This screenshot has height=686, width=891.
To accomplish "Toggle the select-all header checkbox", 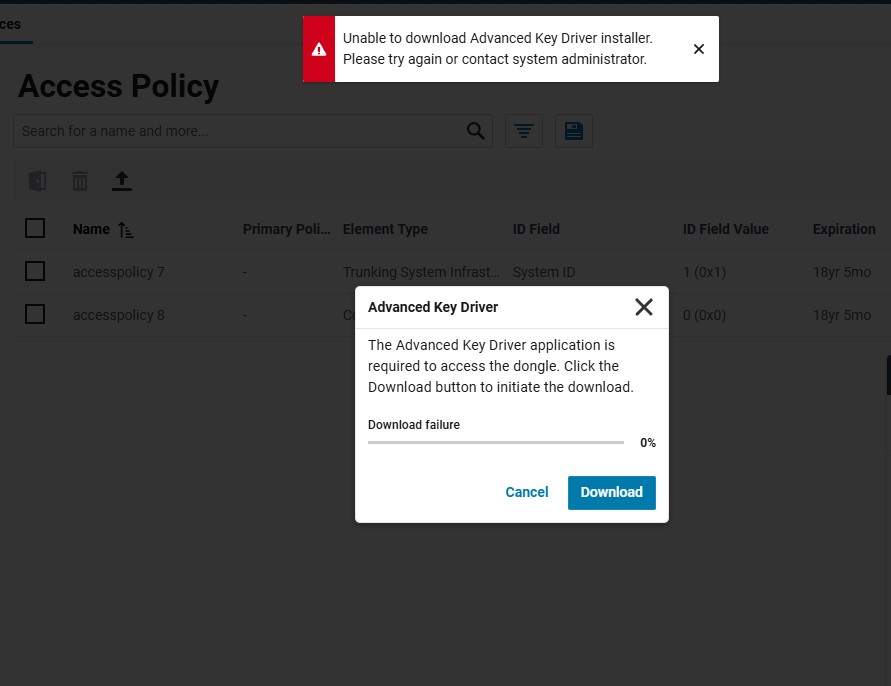I will pyautogui.click(x=35, y=228).
